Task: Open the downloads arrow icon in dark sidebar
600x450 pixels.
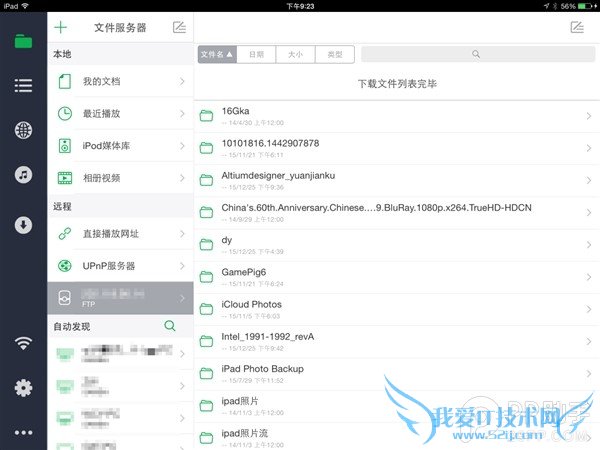Action: 23,225
